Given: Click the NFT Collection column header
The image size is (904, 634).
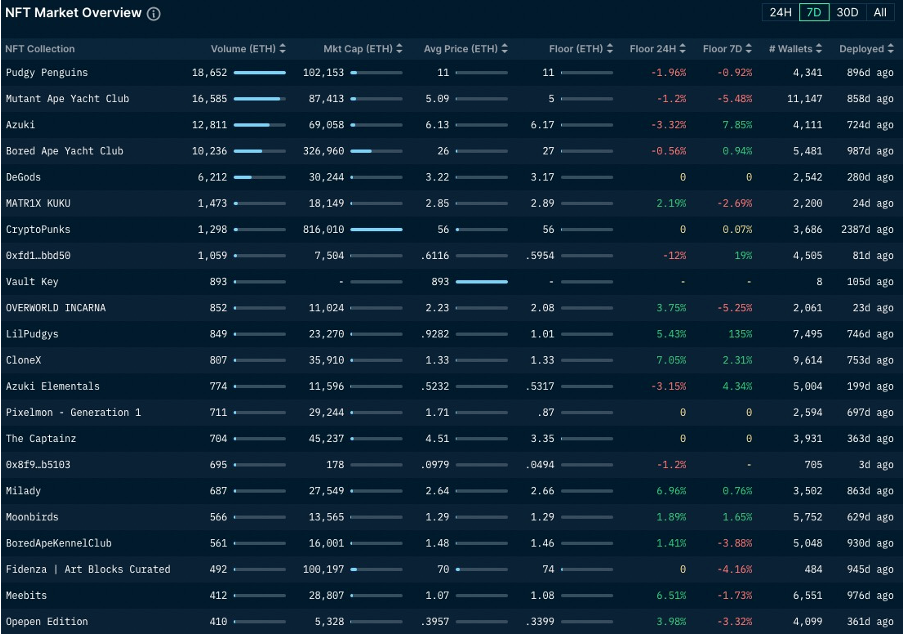Looking at the screenshot, I should [x=40, y=49].
